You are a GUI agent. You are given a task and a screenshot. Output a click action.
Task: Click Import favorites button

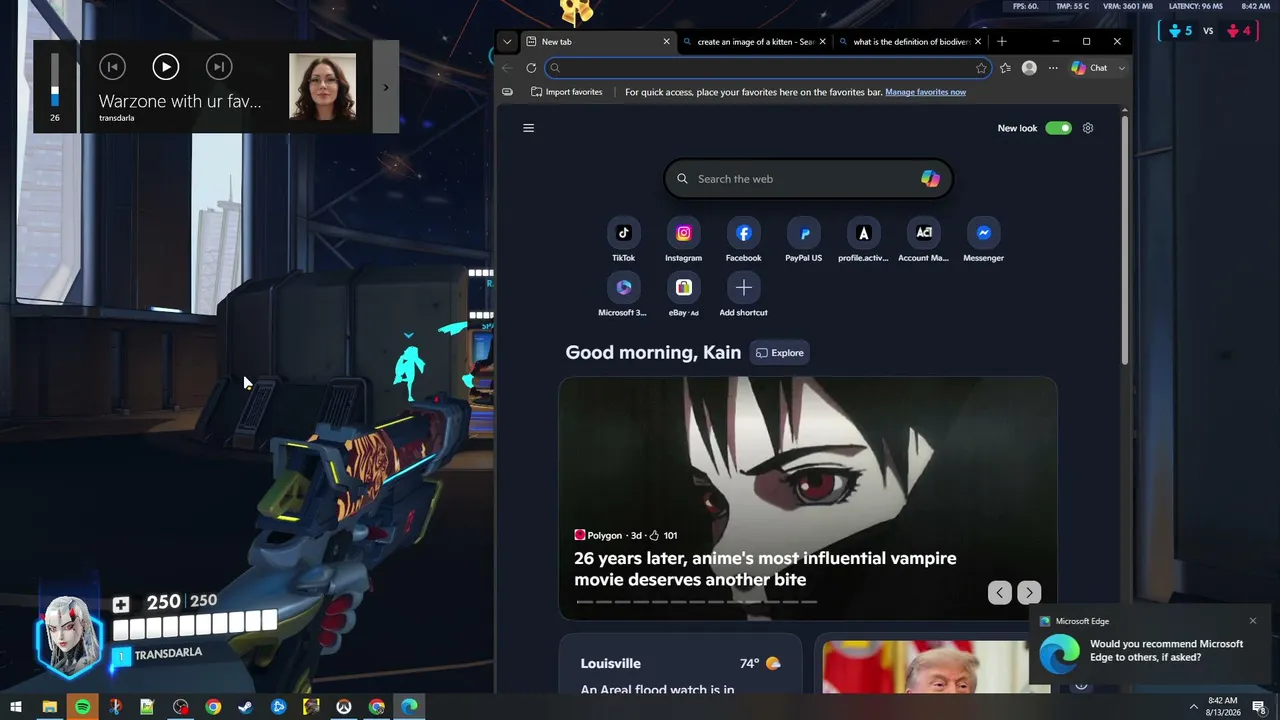pyautogui.click(x=566, y=92)
